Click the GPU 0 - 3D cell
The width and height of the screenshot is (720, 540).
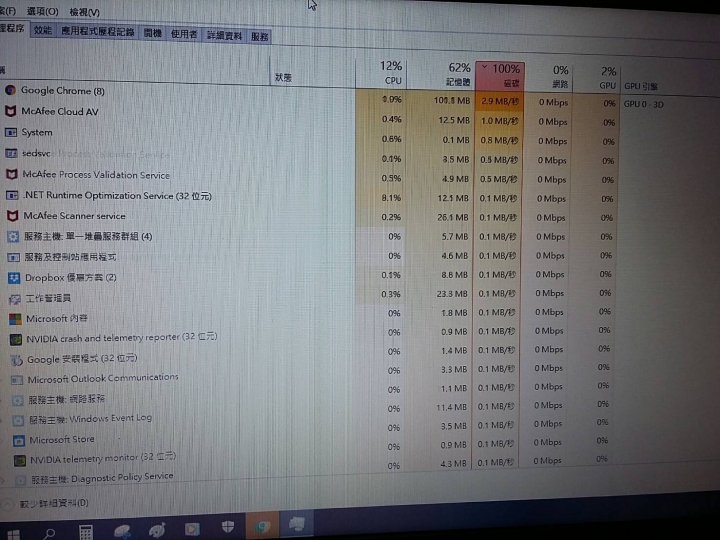tap(643, 104)
